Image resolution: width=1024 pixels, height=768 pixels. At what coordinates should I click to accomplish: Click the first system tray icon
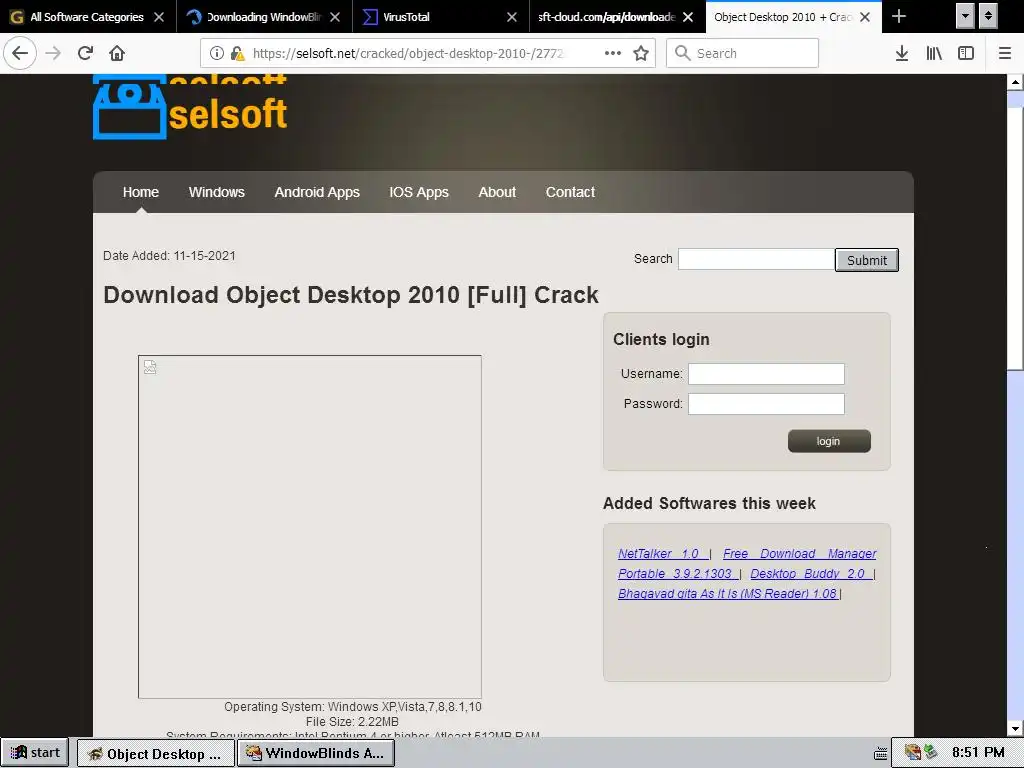pos(912,752)
